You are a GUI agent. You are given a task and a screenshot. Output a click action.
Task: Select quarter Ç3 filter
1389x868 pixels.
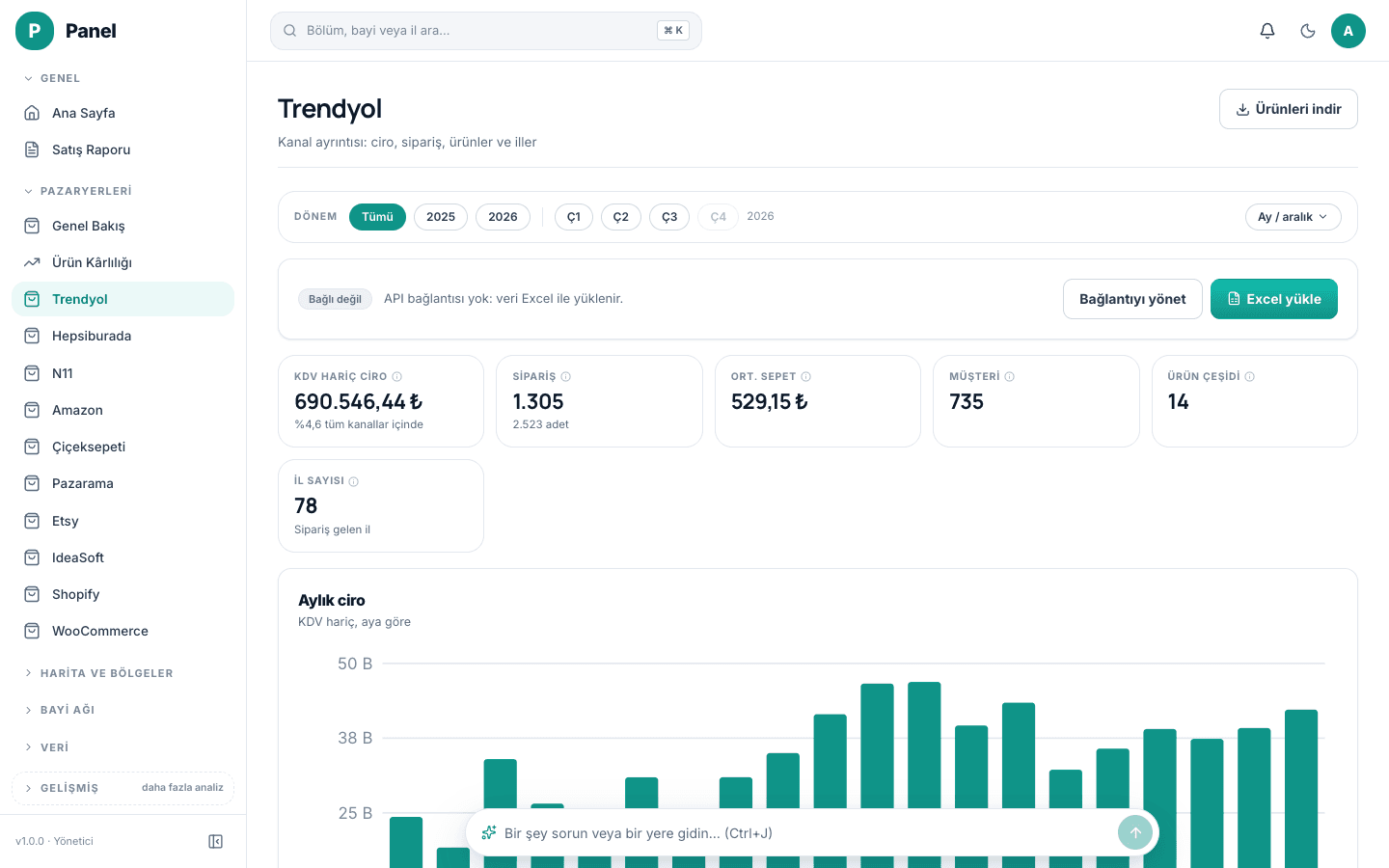pos(669,217)
